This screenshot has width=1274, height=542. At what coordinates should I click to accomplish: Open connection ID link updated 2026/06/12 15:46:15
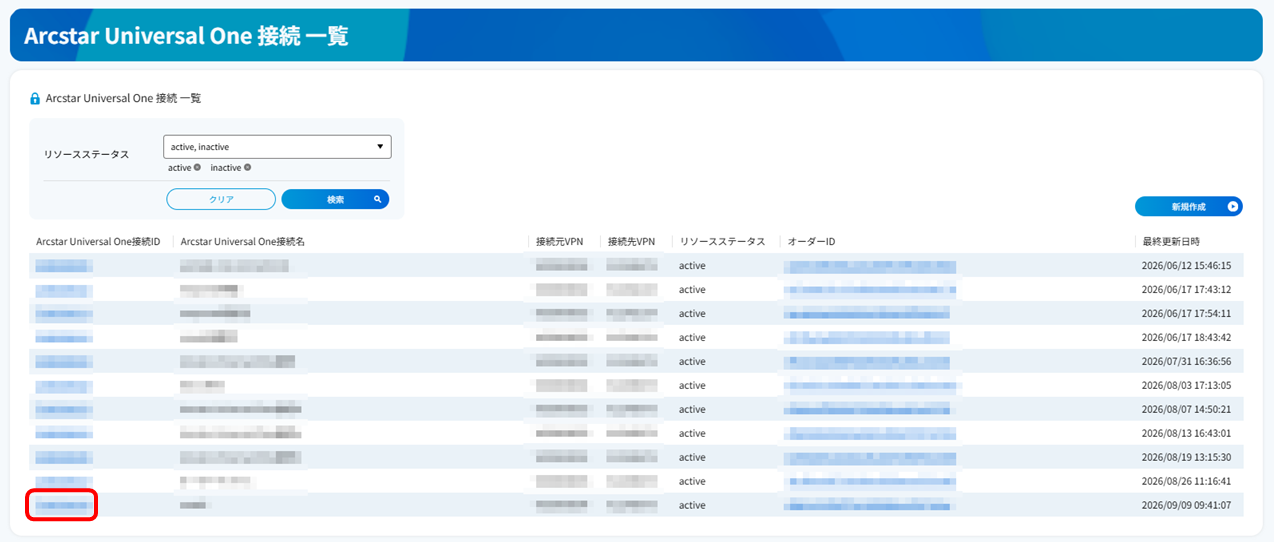[x=63, y=265]
